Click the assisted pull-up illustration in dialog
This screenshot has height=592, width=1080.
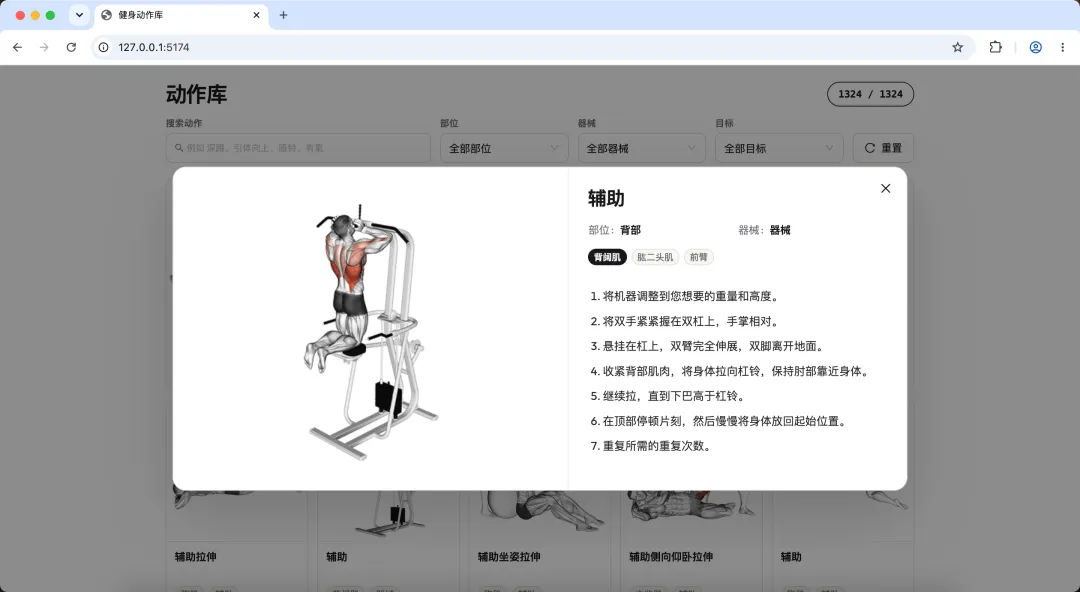371,331
